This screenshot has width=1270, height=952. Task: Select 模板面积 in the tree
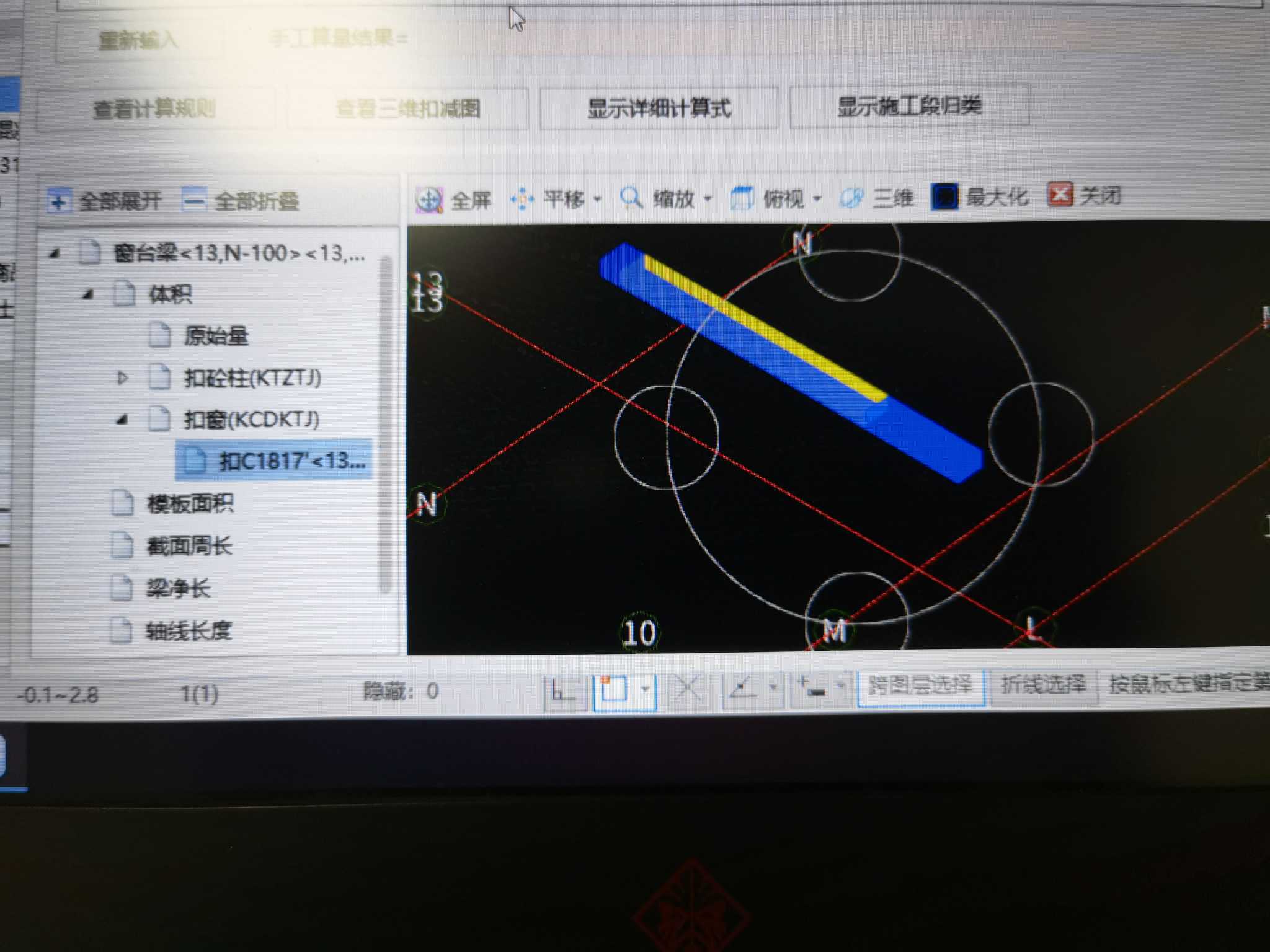pos(190,504)
